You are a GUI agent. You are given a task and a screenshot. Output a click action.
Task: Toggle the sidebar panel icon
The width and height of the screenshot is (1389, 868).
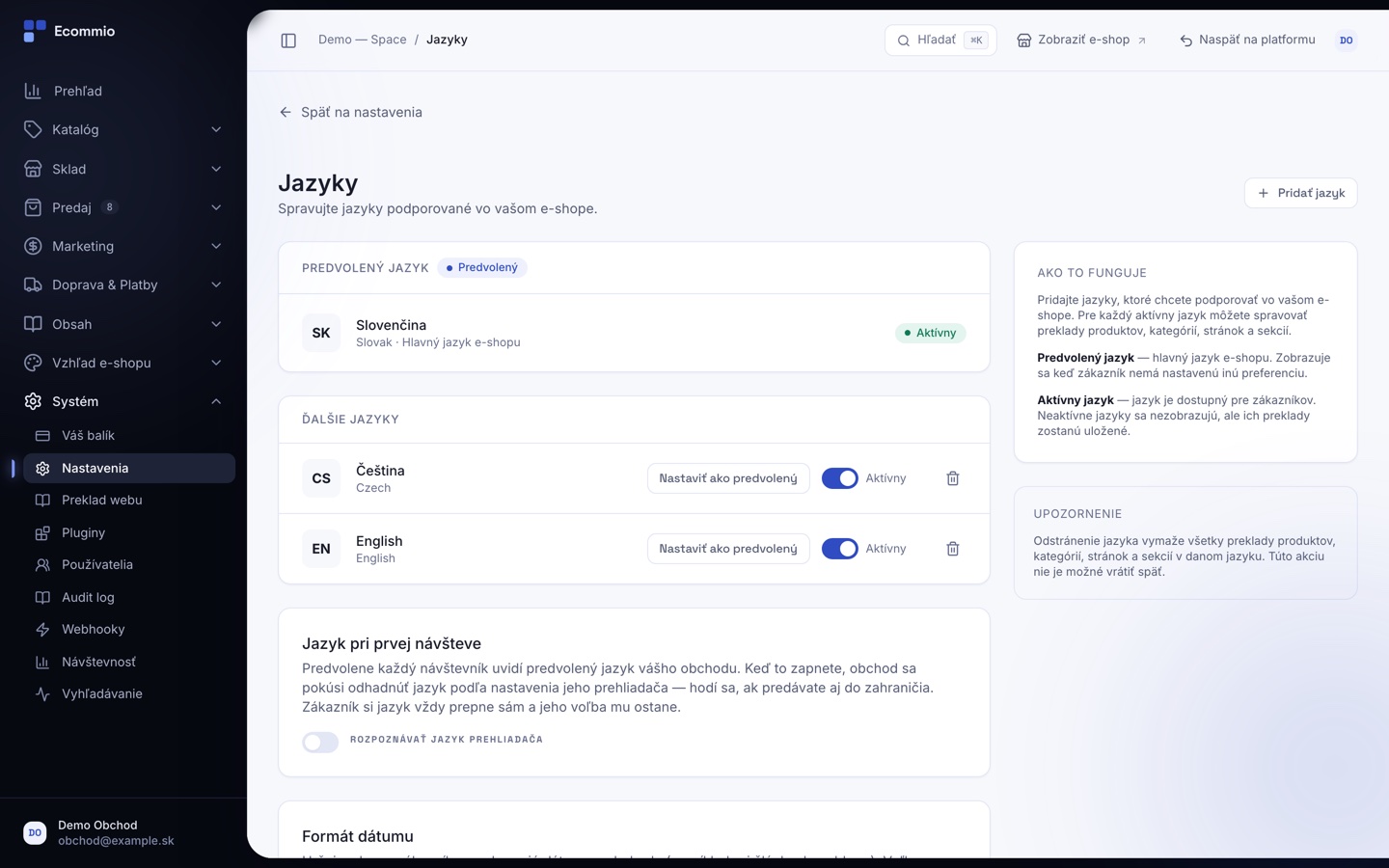288,41
